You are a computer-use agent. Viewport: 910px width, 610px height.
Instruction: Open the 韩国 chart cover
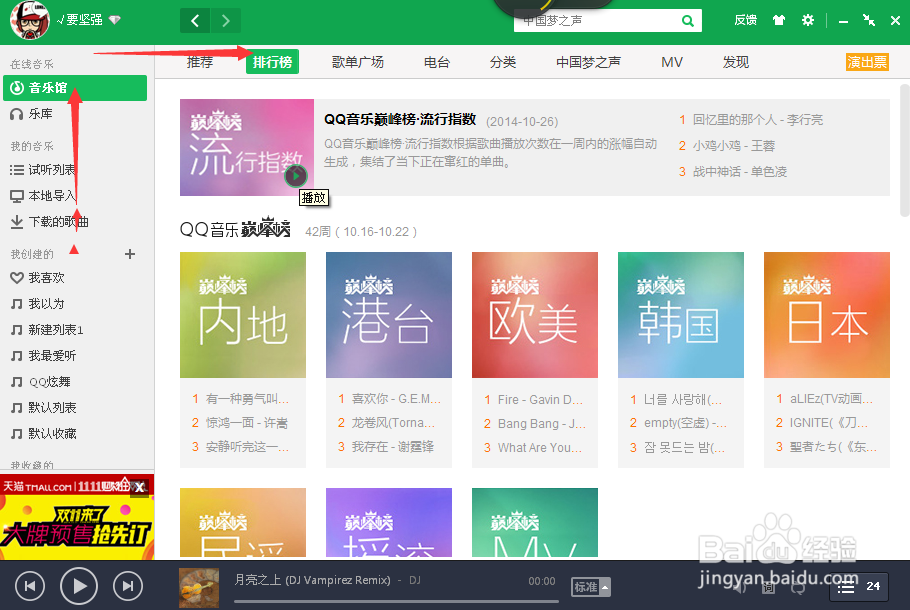click(x=681, y=315)
